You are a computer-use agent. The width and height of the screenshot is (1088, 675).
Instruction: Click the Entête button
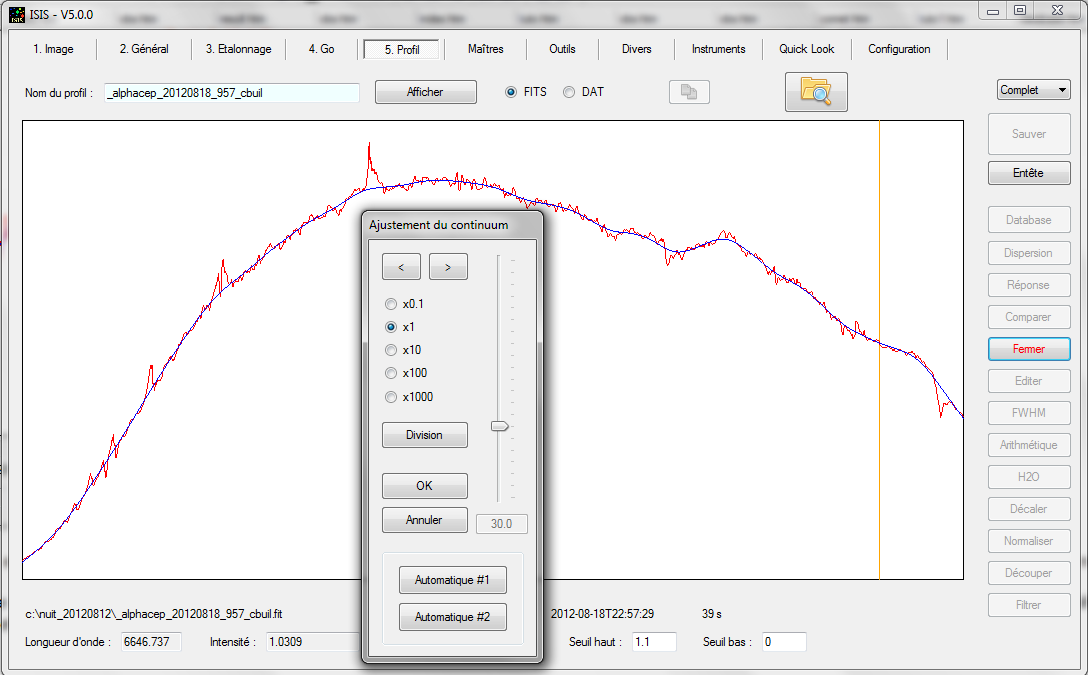click(x=1028, y=173)
